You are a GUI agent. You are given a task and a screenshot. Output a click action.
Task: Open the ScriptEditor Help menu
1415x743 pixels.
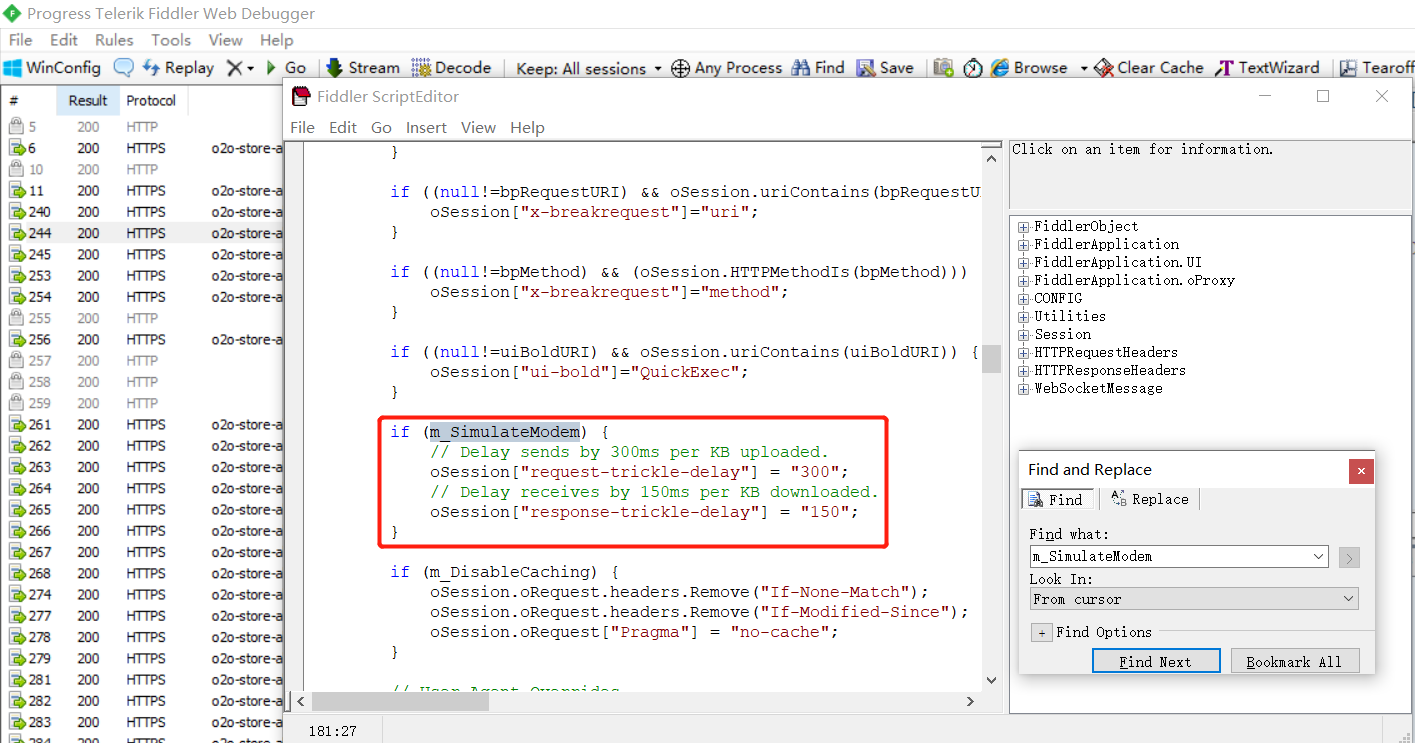527,127
